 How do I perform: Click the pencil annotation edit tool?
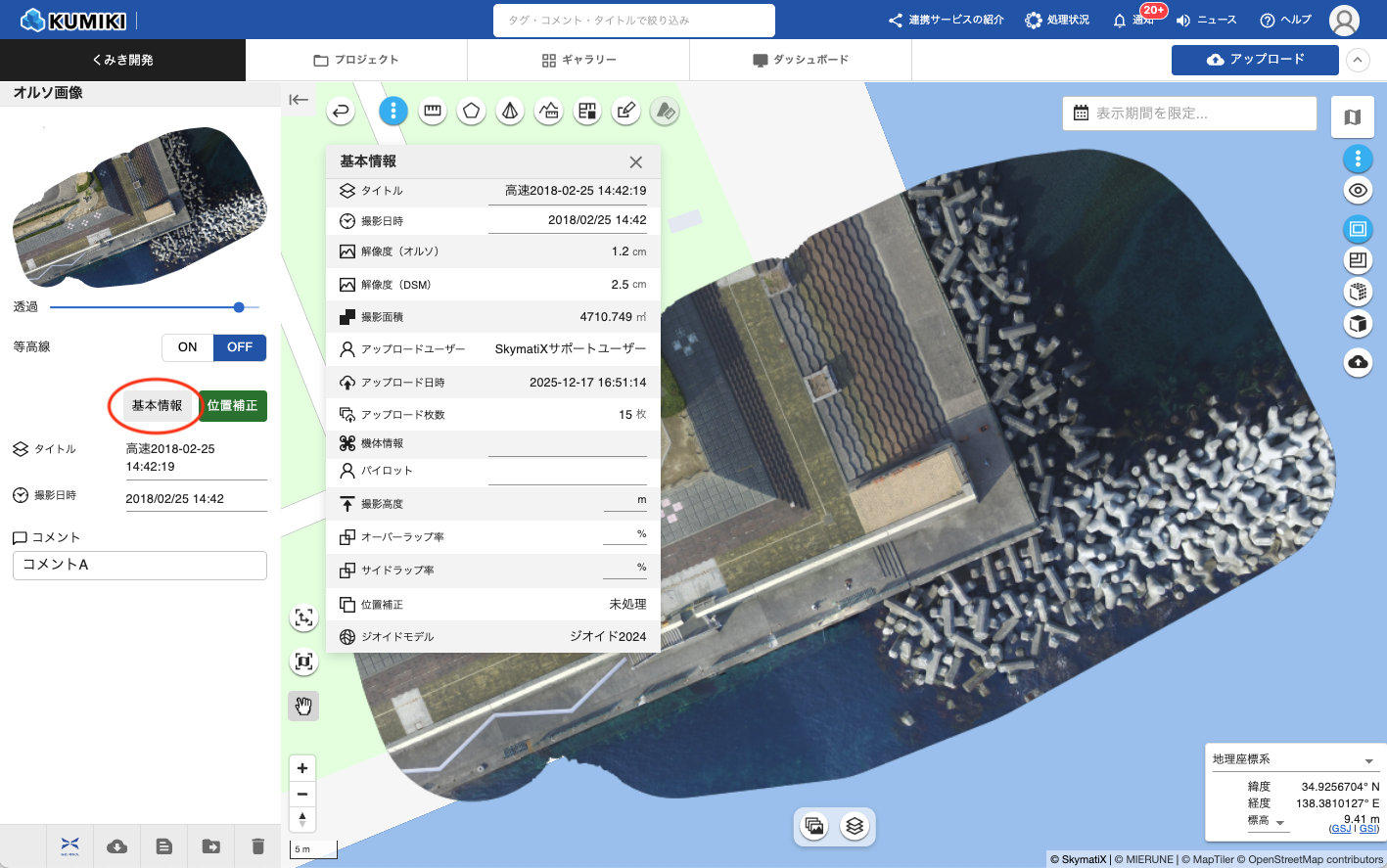tap(625, 111)
